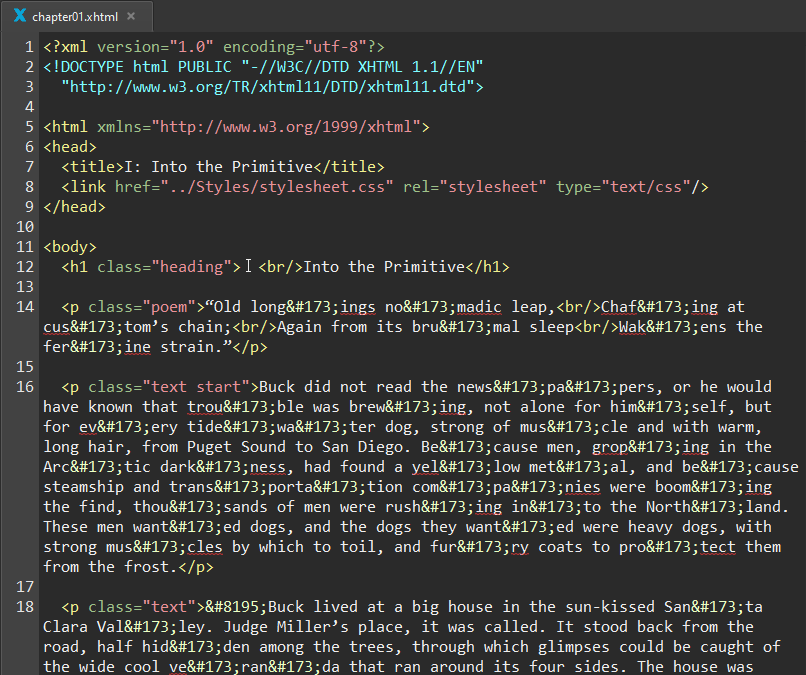Click the "../Styles/stylesheet.css" href value

click(x=277, y=187)
